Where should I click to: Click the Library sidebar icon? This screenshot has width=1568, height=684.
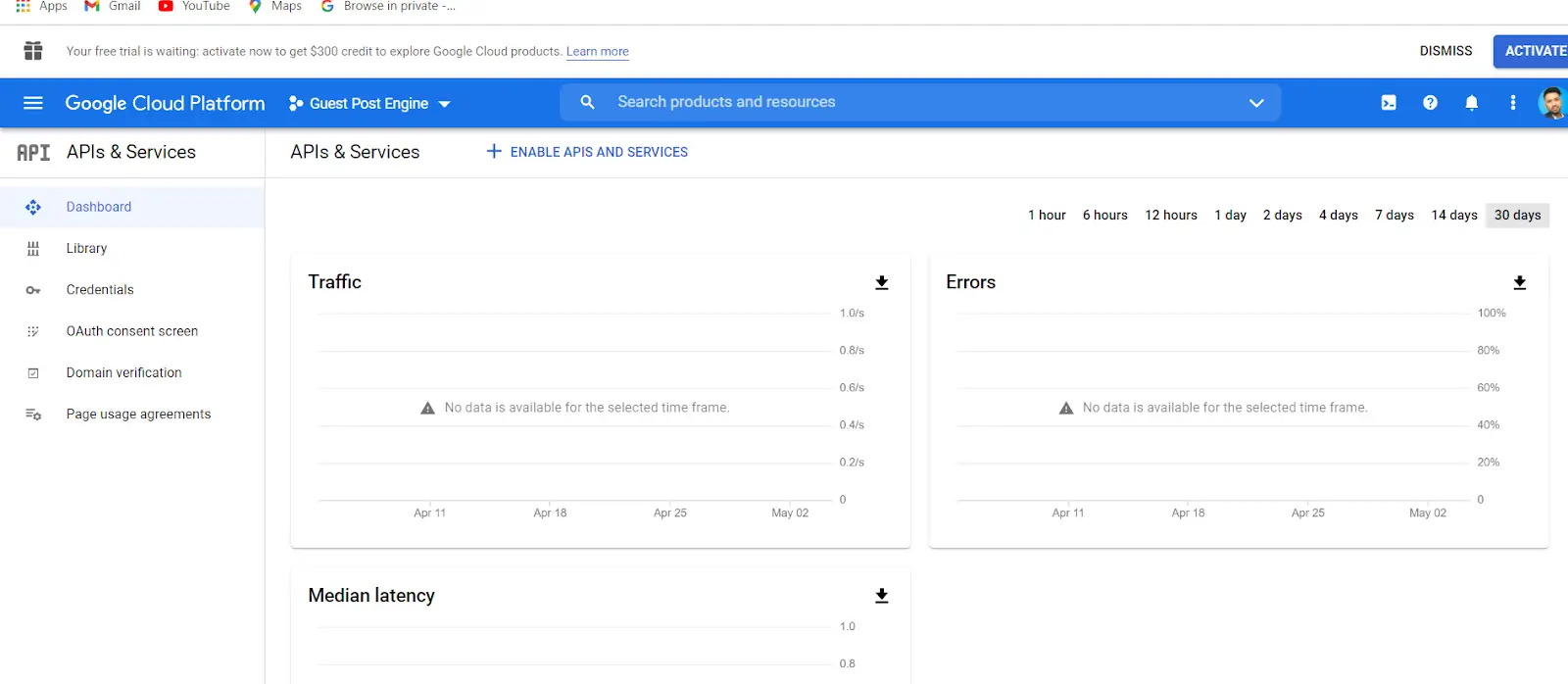click(33, 249)
